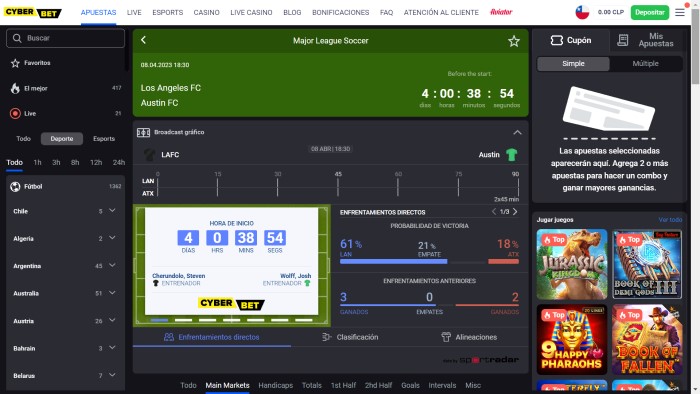This screenshot has height=394, width=700.
Task: Open the ATENCIÓN AL CLIENTE page
Action: click(x=441, y=12)
